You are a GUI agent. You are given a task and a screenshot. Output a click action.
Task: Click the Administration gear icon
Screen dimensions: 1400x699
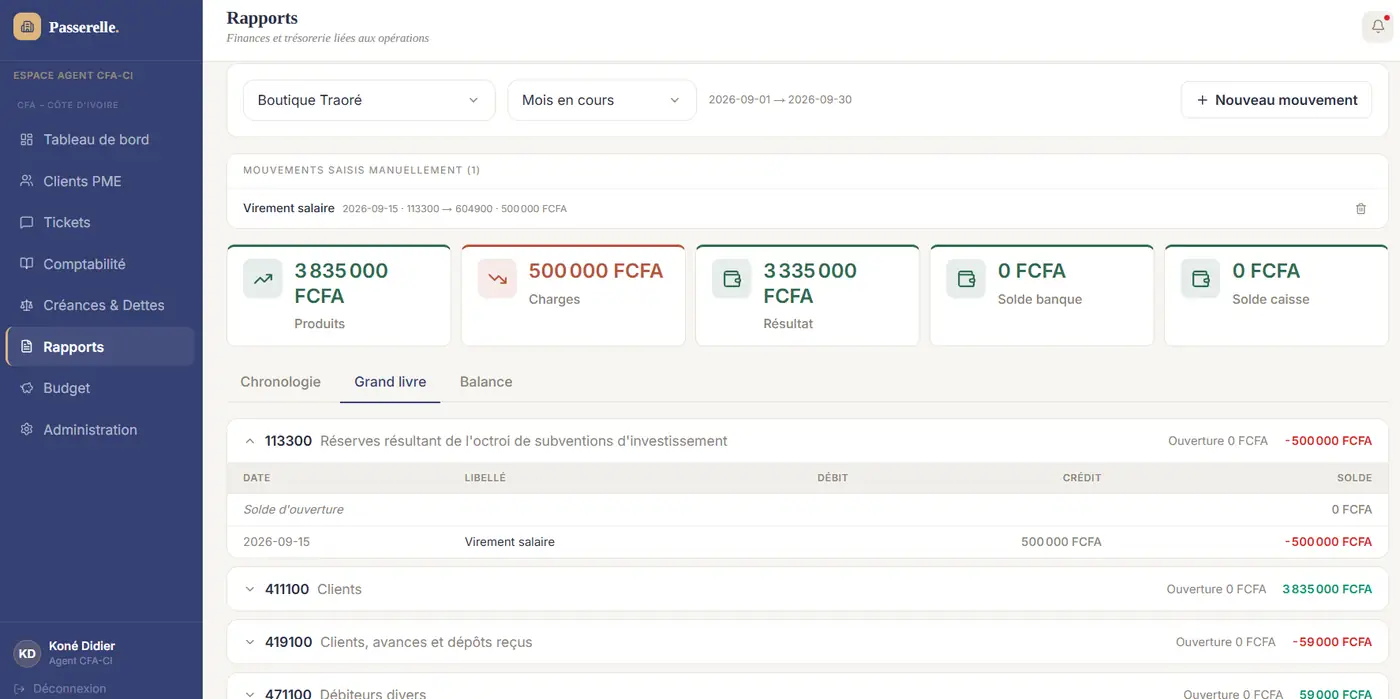[27, 430]
